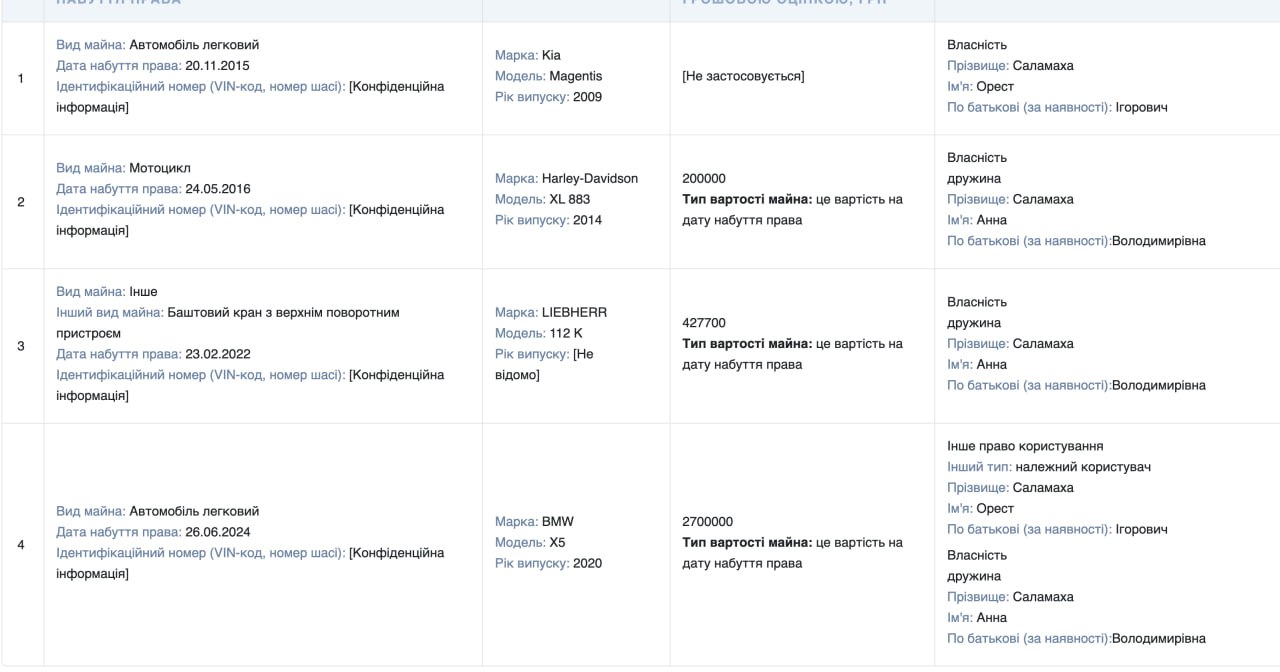Click the model 'Magentis'
The image size is (1280, 672).
(576, 76)
